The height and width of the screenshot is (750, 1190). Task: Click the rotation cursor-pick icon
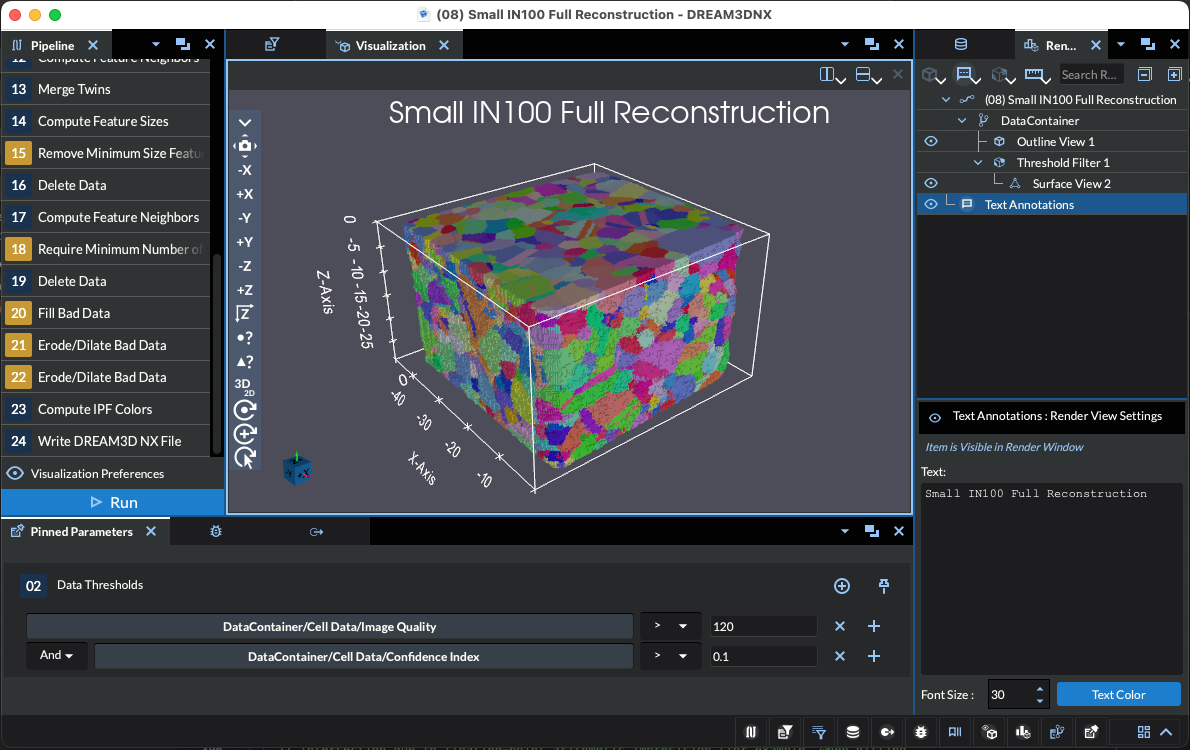(x=244, y=458)
